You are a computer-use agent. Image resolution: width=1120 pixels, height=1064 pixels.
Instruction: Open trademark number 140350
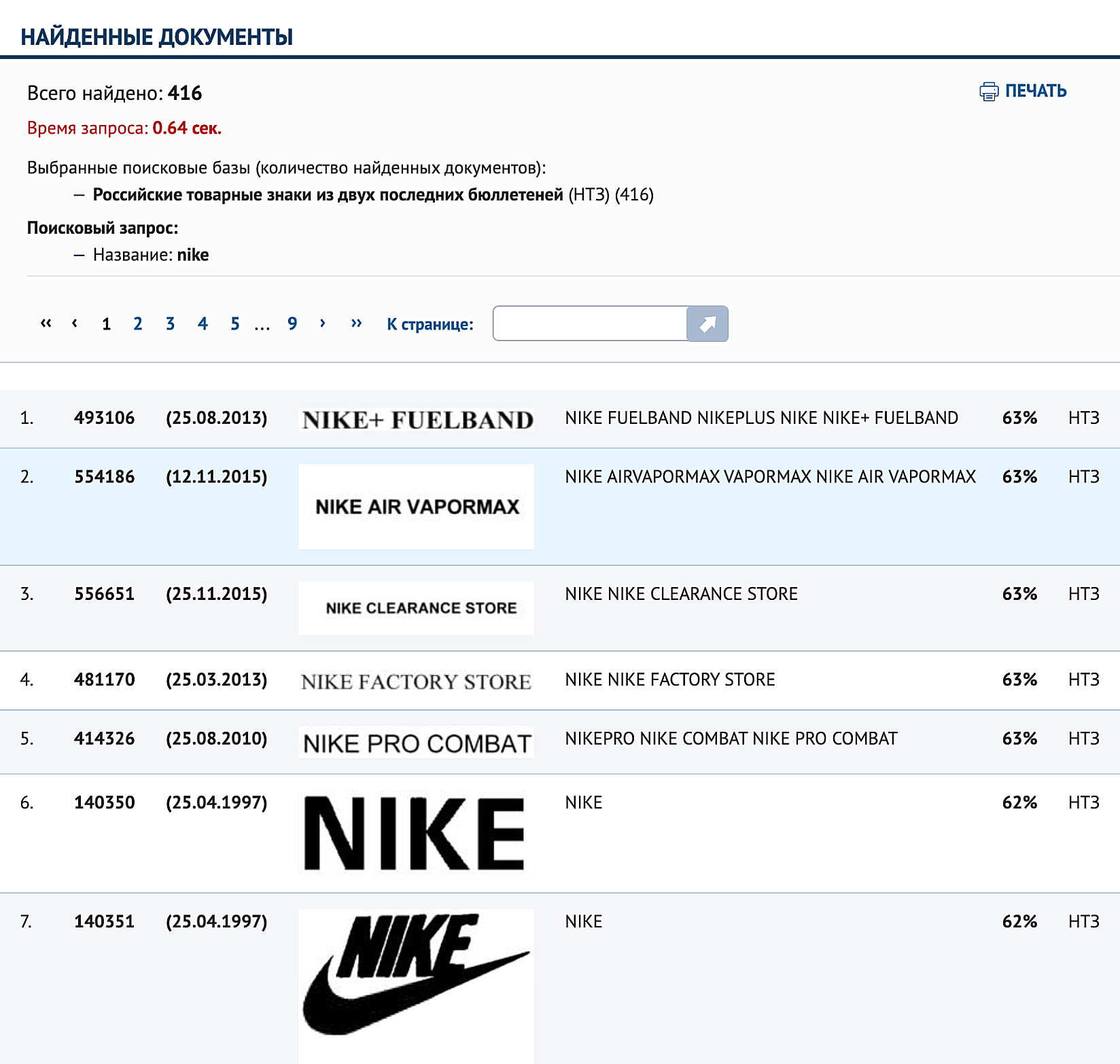point(105,802)
